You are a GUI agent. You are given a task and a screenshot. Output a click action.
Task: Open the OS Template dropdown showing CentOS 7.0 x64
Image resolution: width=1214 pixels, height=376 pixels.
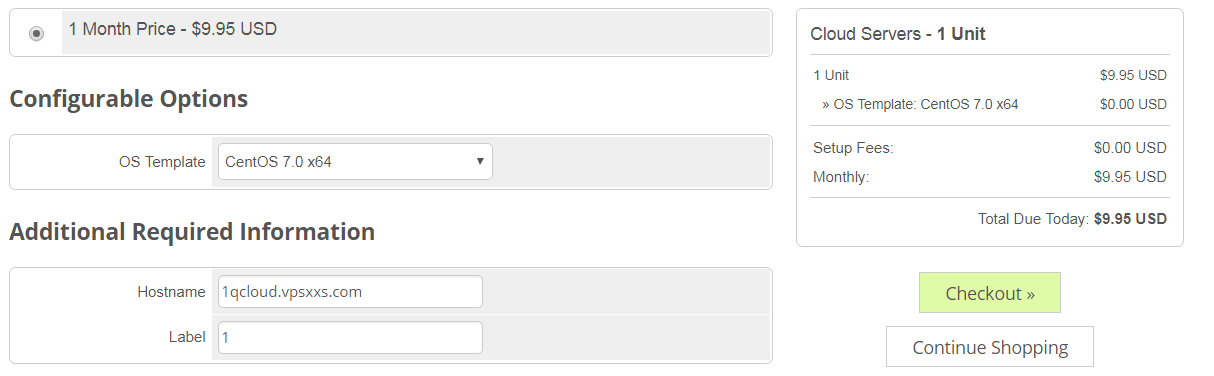[355, 161]
